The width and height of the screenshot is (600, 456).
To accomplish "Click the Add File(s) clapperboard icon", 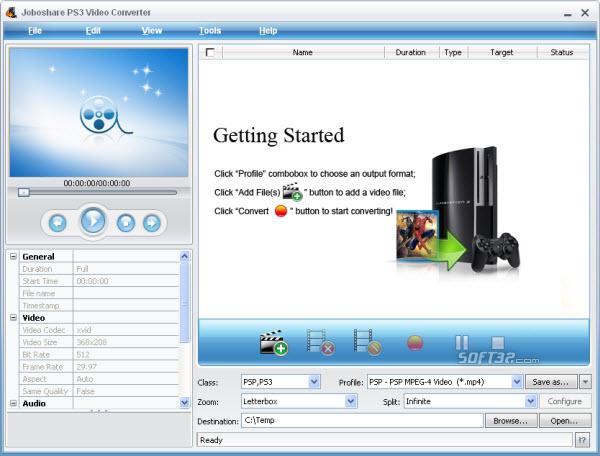I will (x=273, y=342).
